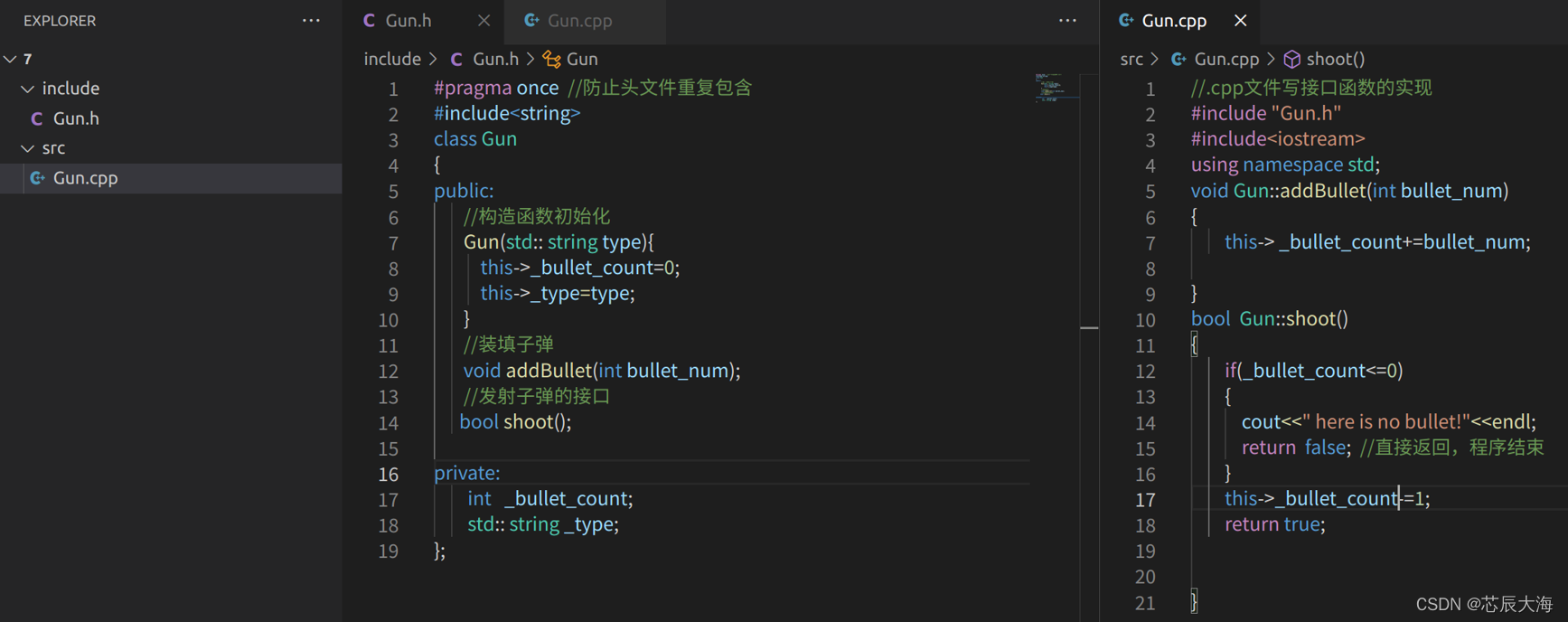Click "void Gun::addBullet(int bullet_num)" definition

tap(1349, 190)
